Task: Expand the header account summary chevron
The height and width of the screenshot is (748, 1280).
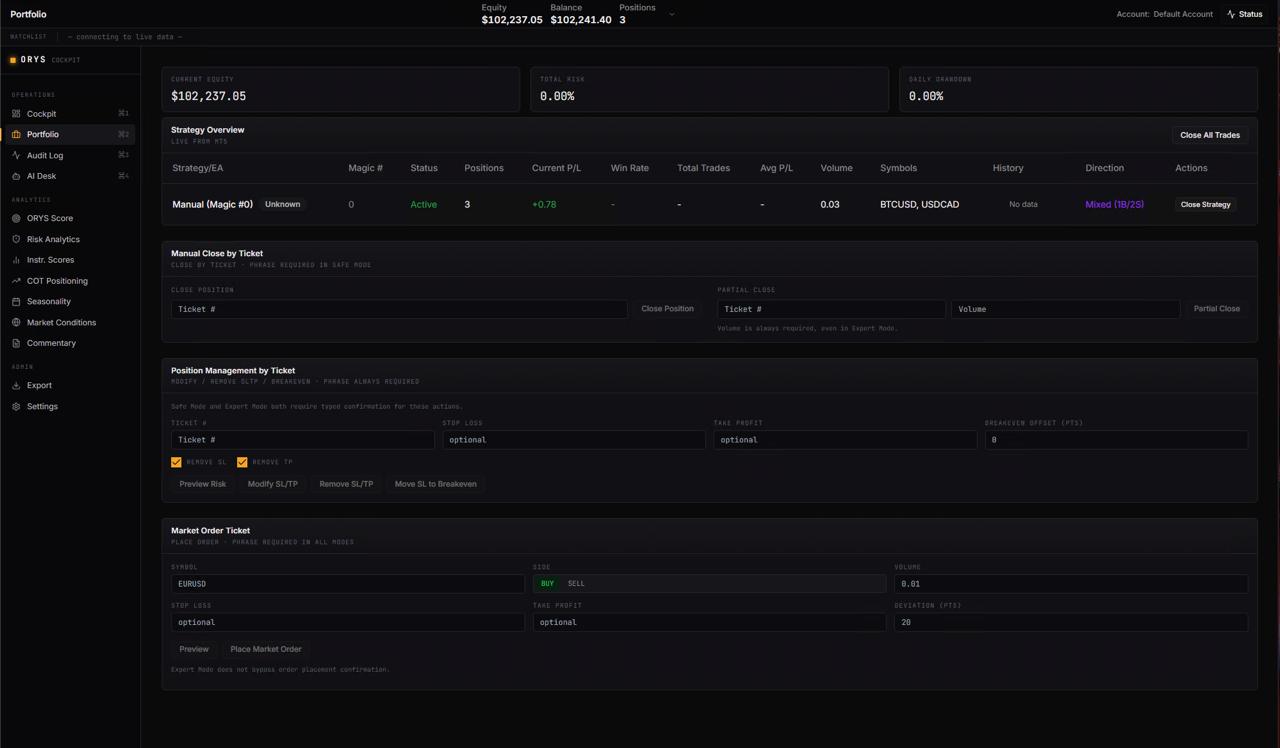Action: click(x=672, y=14)
